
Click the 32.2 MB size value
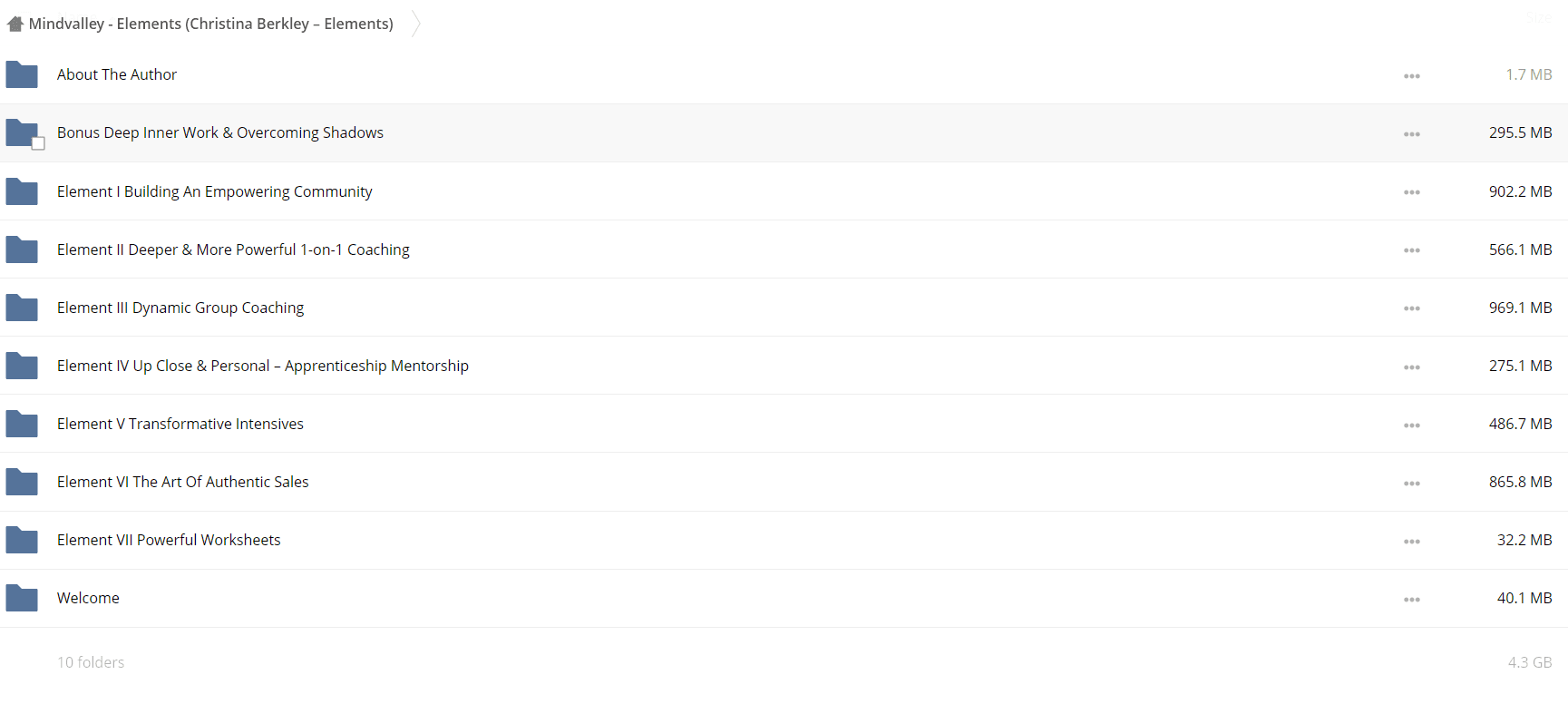[1524, 540]
